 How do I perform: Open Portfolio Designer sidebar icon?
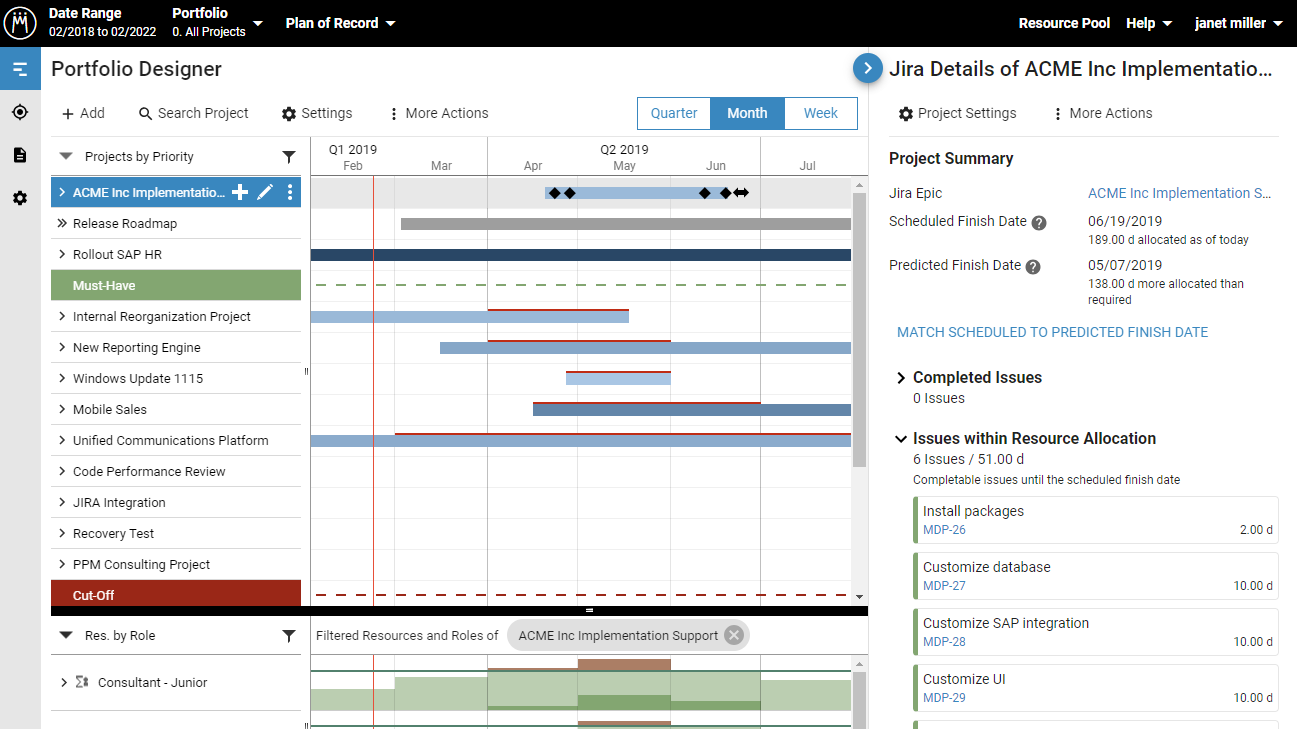coord(20,69)
